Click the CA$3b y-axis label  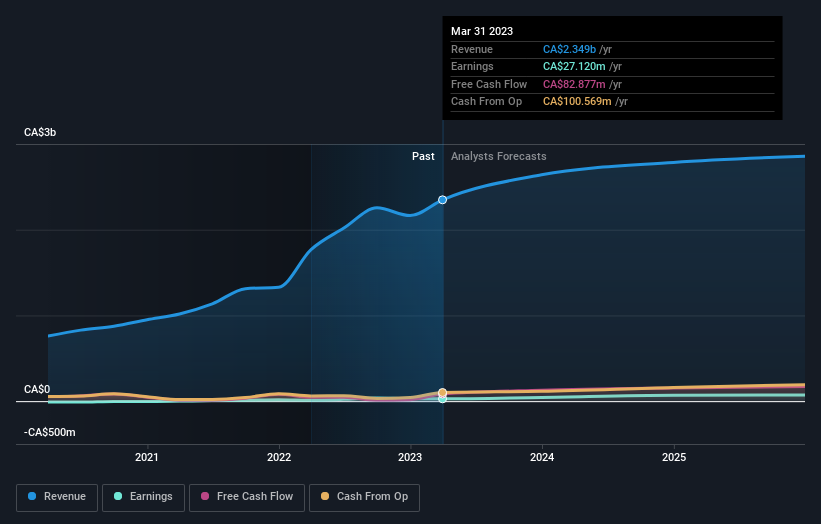(40, 132)
